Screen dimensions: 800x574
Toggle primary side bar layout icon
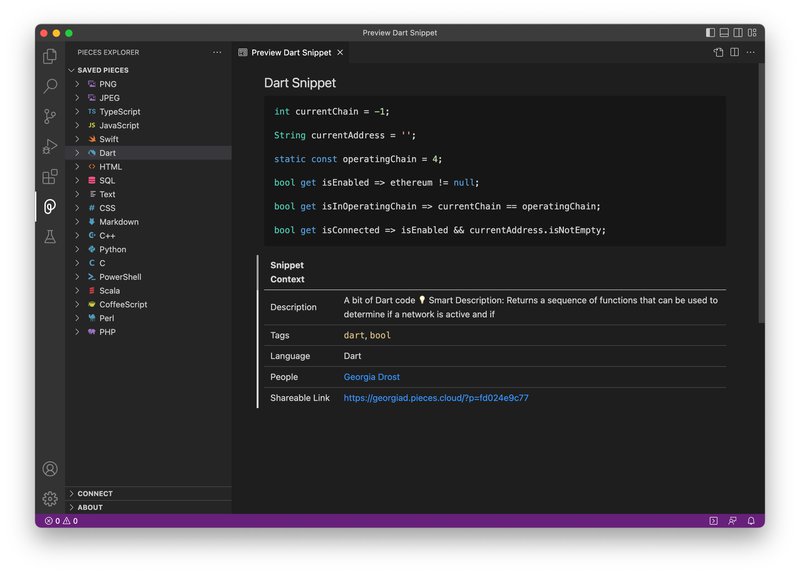click(x=710, y=33)
